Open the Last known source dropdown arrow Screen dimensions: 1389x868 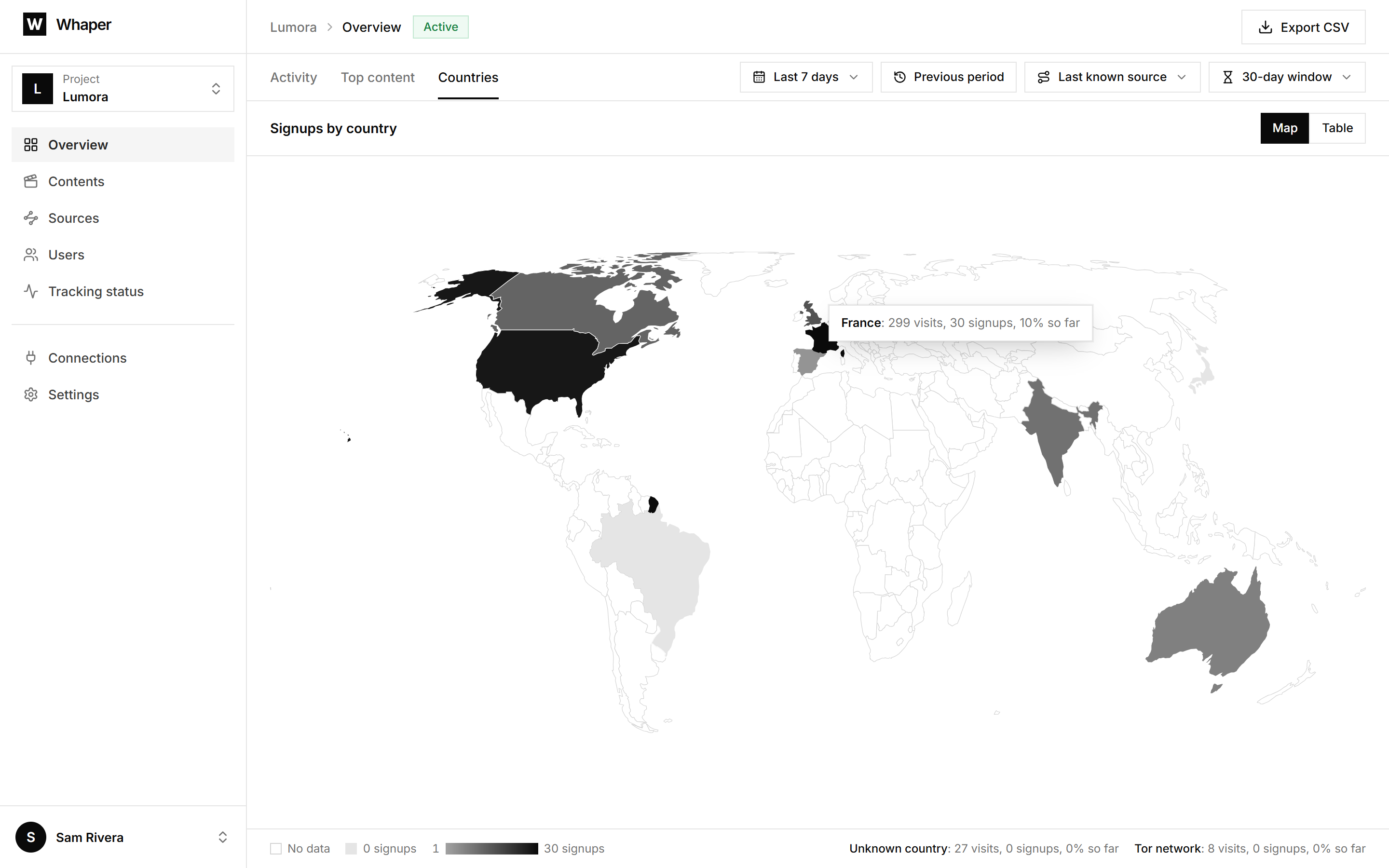(x=1182, y=77)
